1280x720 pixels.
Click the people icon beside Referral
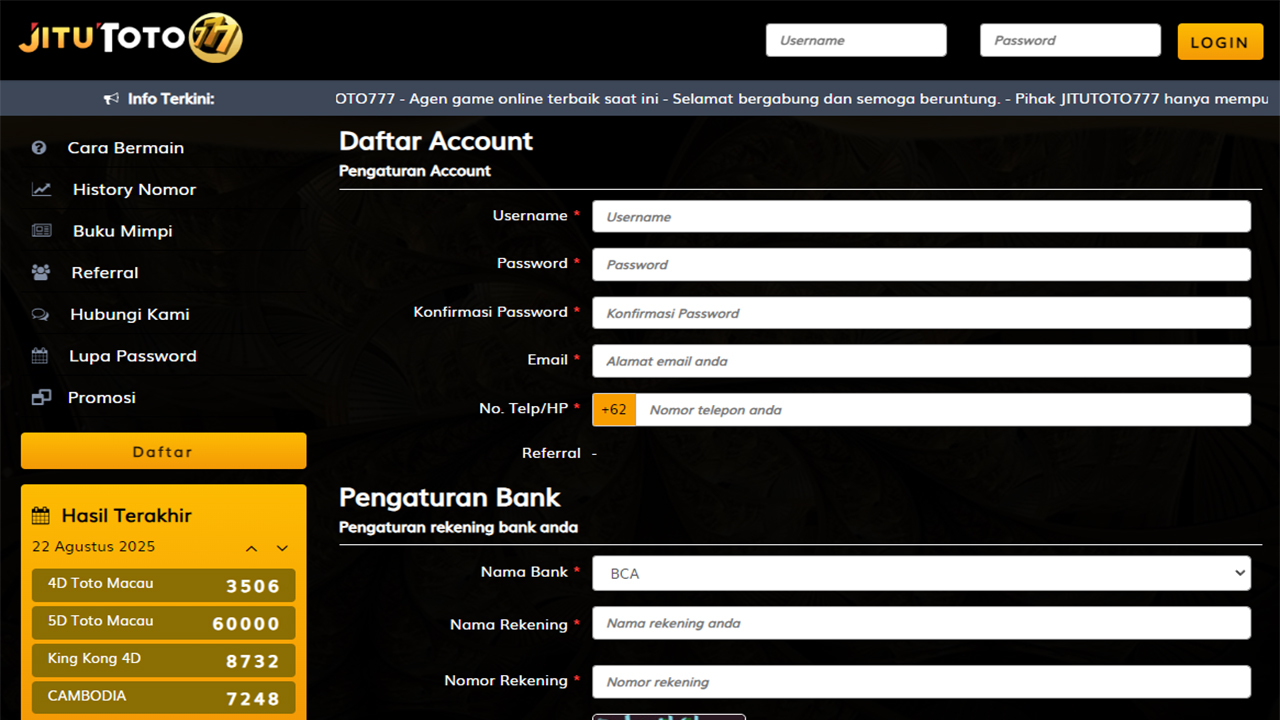(41, 272)
